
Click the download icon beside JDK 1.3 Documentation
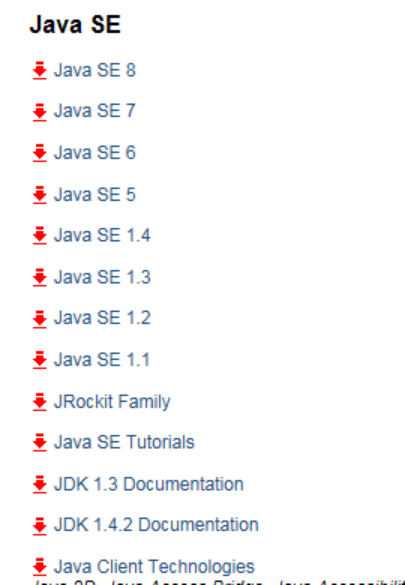(x=40, y=485)
